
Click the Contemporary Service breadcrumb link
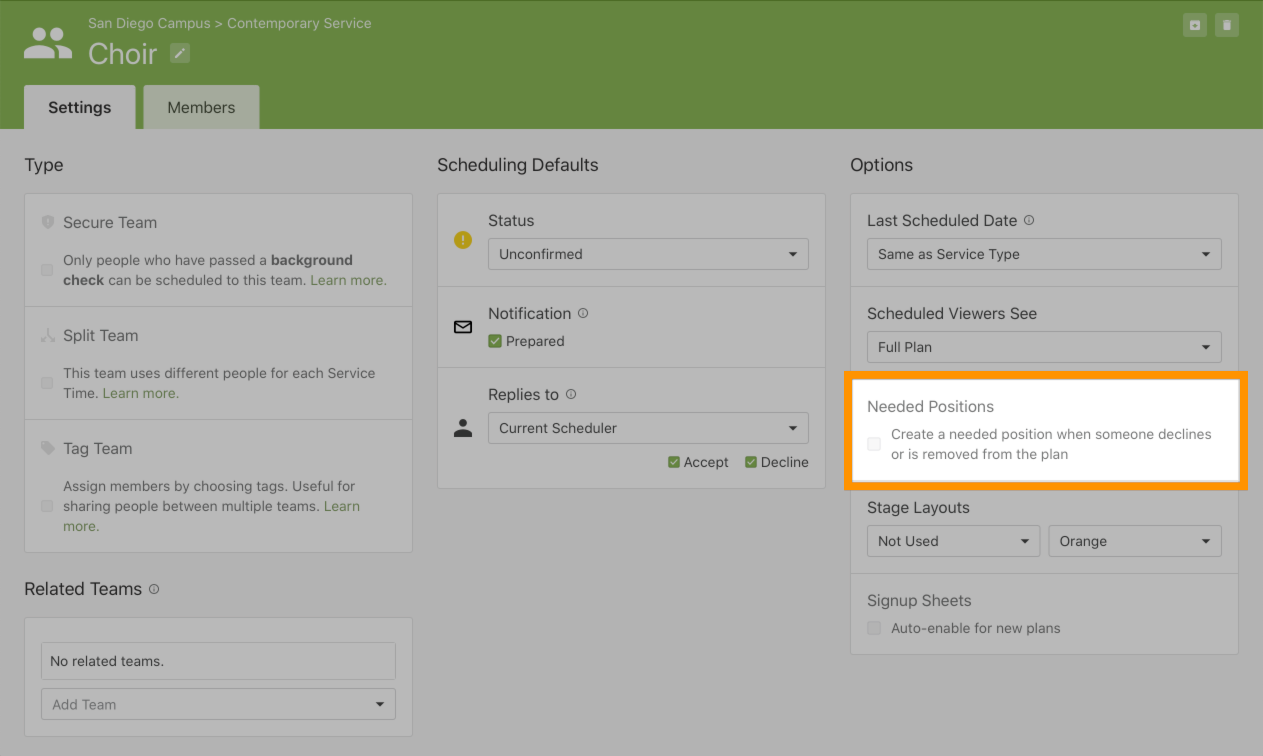pyautogui.click(x=299, y=23)
